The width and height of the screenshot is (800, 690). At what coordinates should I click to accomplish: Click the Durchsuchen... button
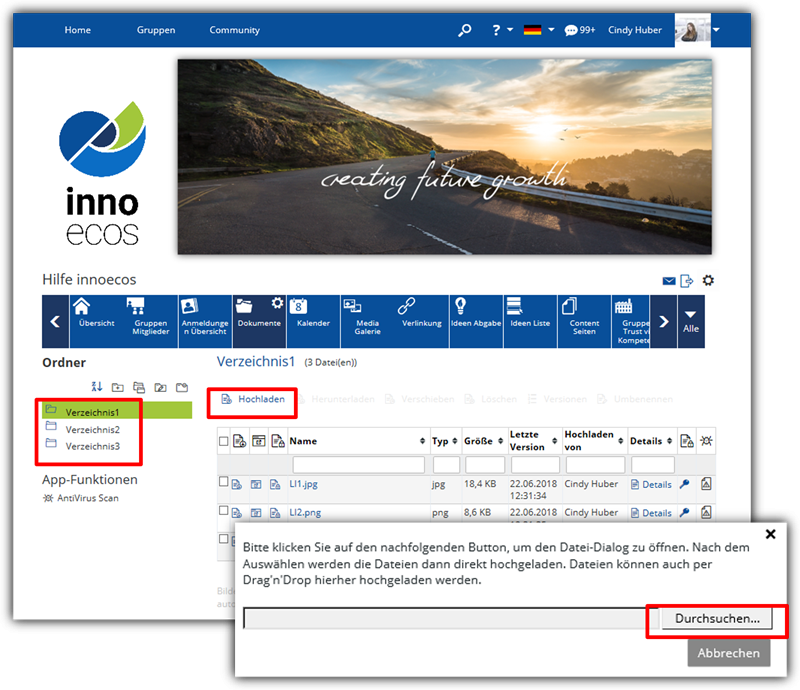coord(717,619)
